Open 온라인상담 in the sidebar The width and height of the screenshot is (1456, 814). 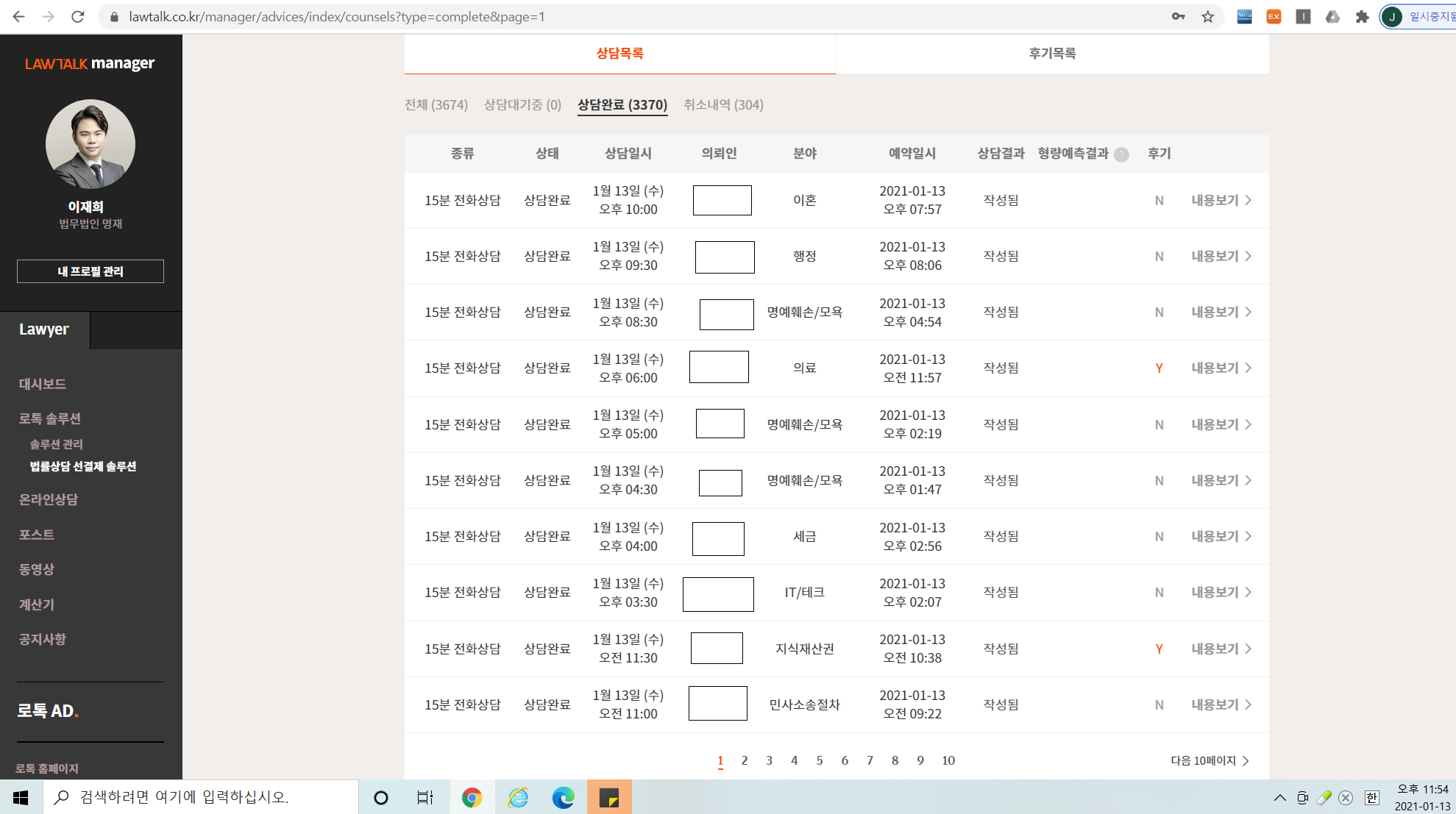point(49,499)
